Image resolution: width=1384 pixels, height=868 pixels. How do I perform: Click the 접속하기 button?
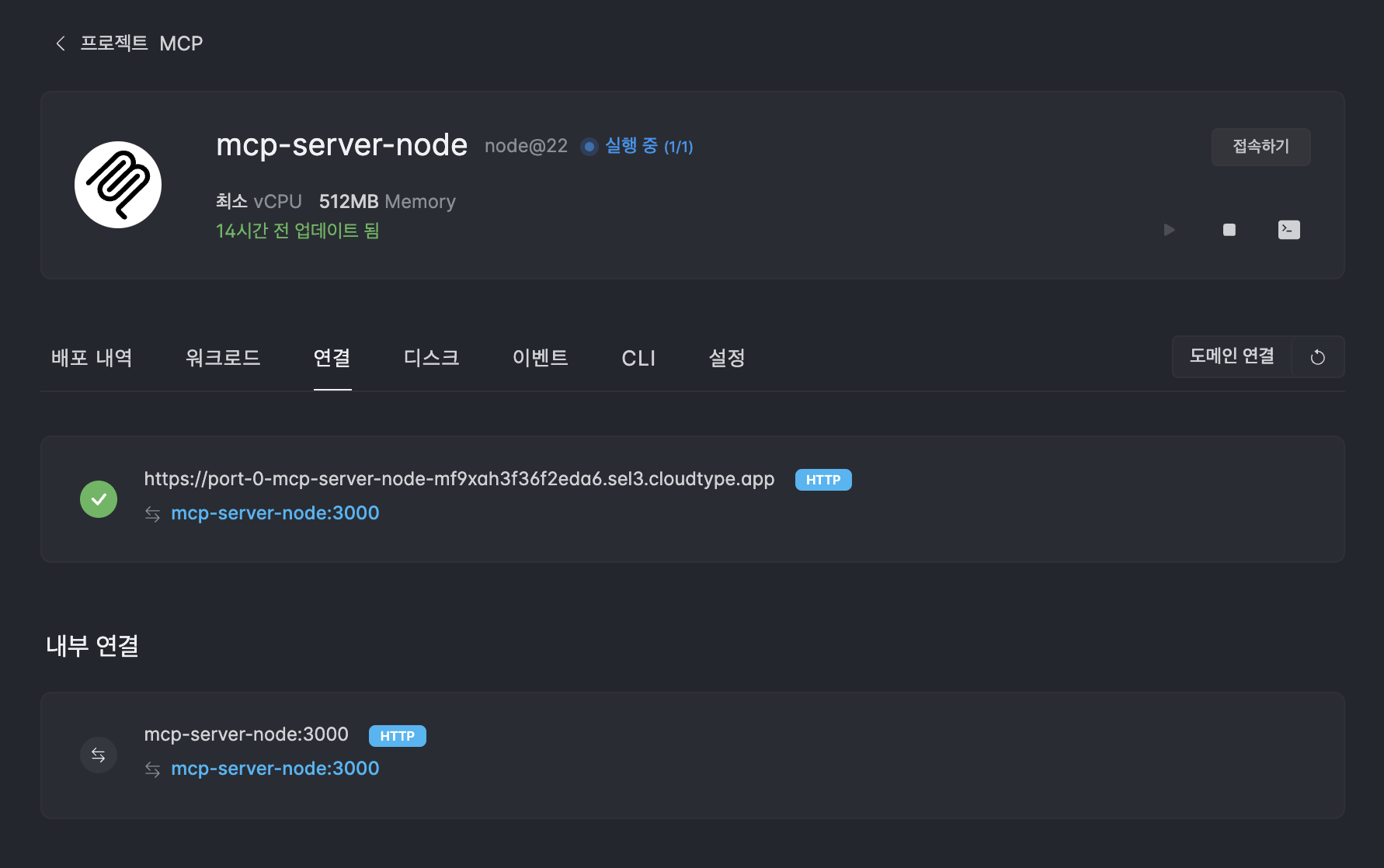pos(1261,147)
